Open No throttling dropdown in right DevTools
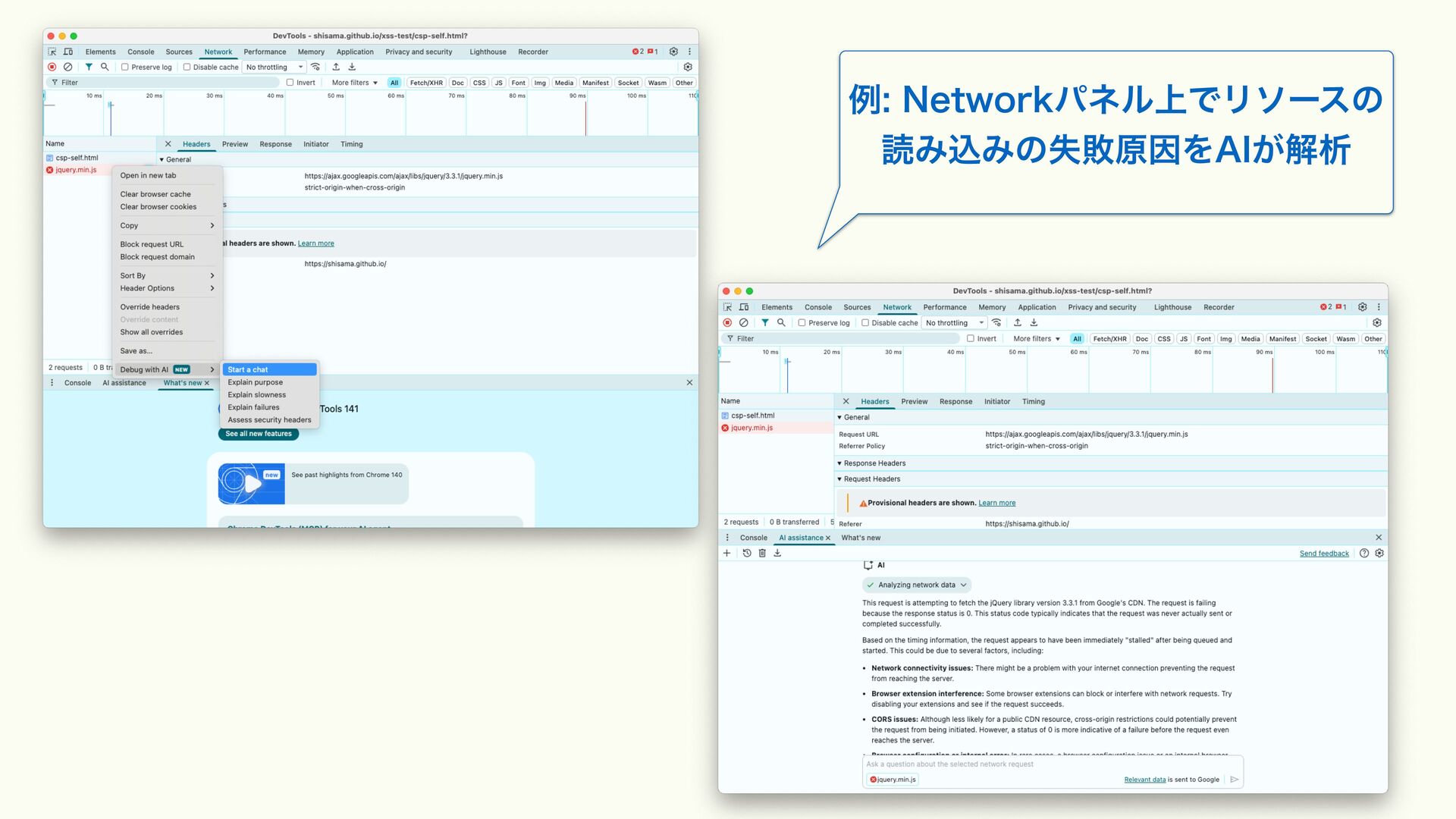This screenshot has width=1456, height=819. click(954, 323)
